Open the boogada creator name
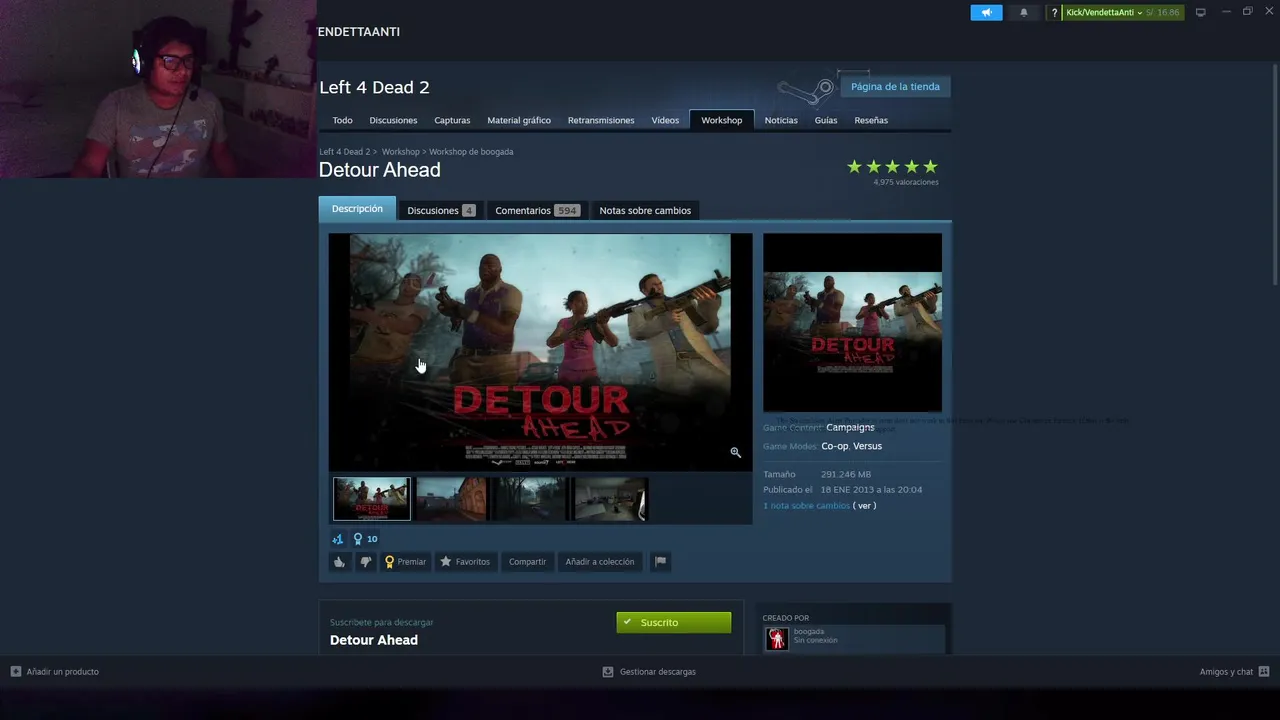 (809, 632)
